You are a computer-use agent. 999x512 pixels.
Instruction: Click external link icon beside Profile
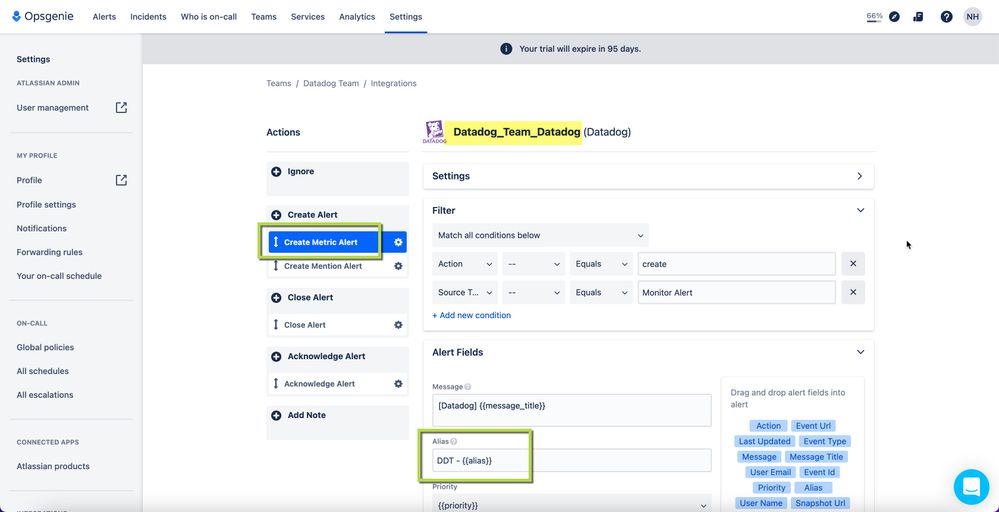point(121,180)
